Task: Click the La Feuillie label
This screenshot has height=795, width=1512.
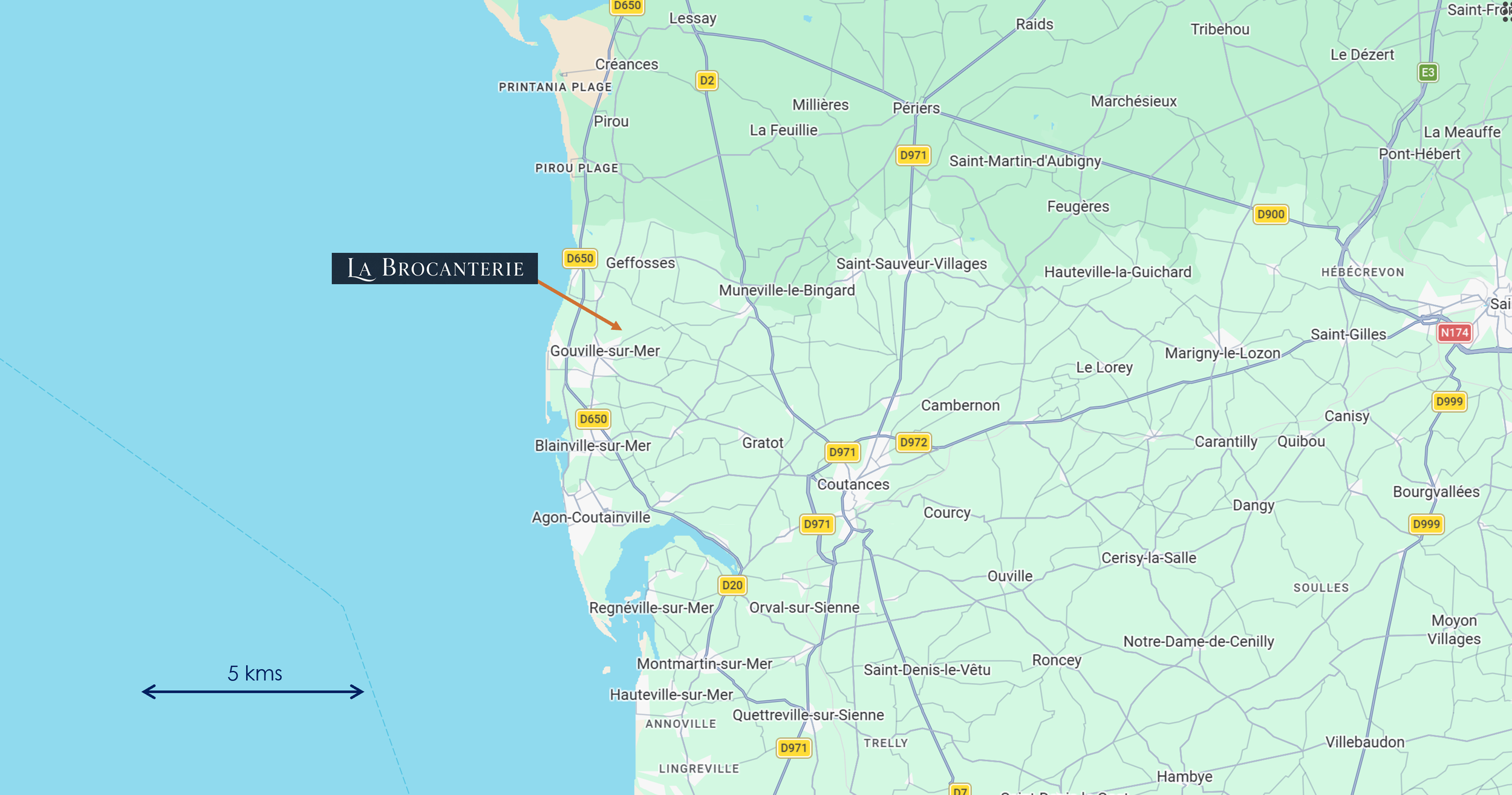Action: 783,130
